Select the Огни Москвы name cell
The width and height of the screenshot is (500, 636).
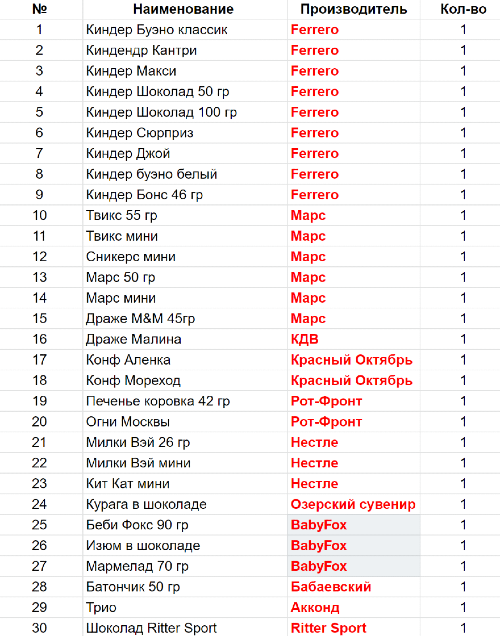pos(185,421)
